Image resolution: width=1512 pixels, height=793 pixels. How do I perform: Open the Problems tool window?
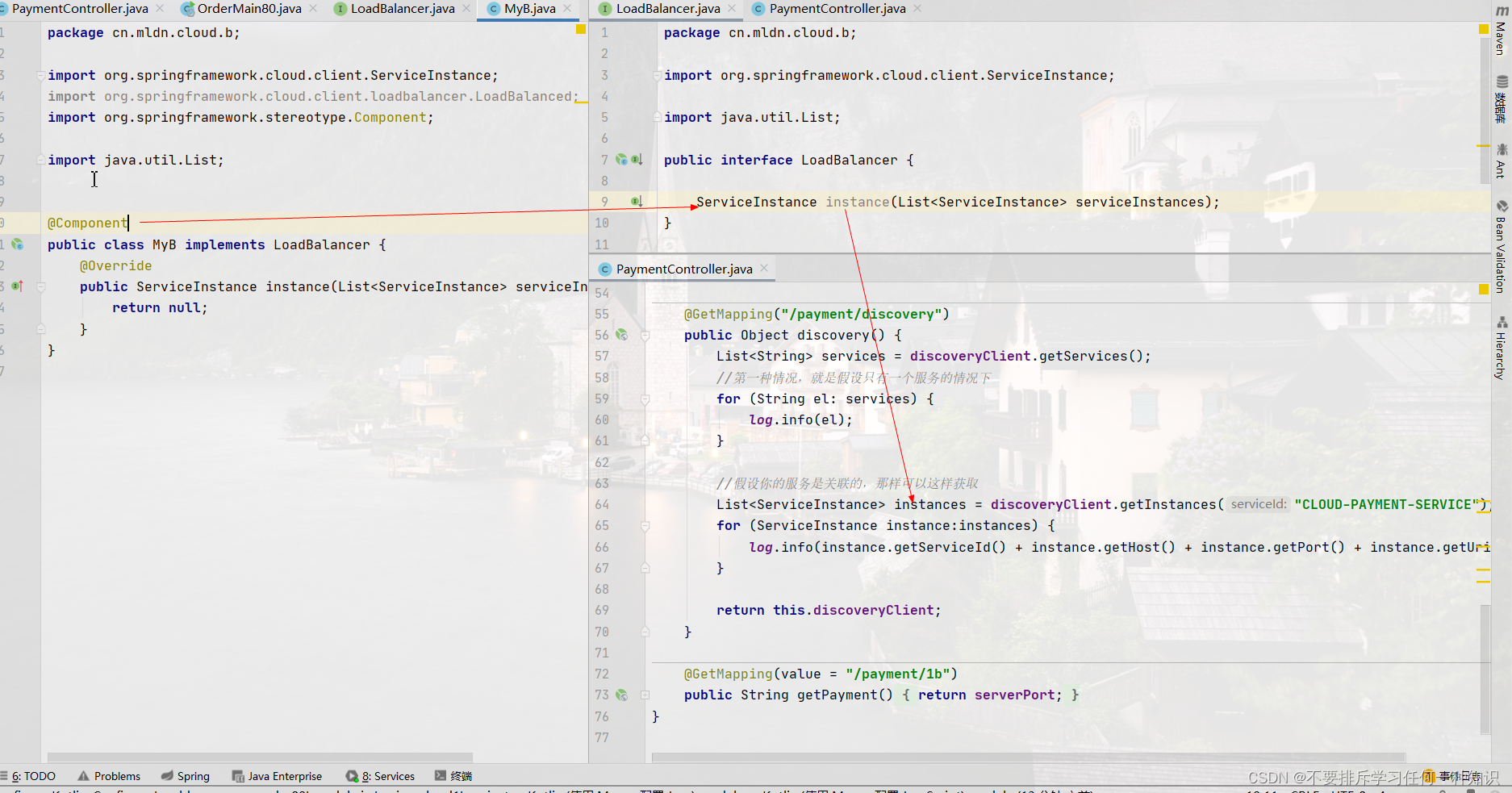109,776
